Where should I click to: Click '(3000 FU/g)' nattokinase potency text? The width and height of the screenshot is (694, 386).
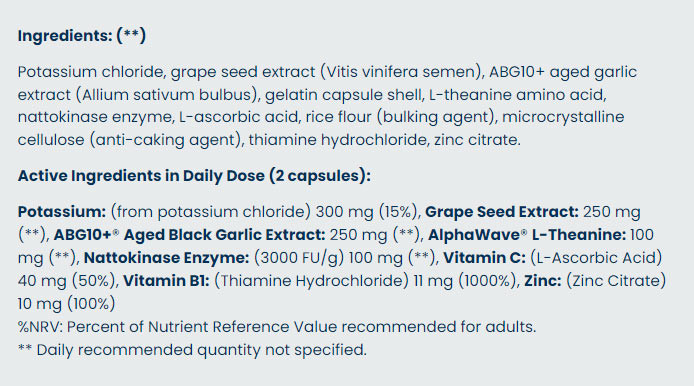coord(299,258)
